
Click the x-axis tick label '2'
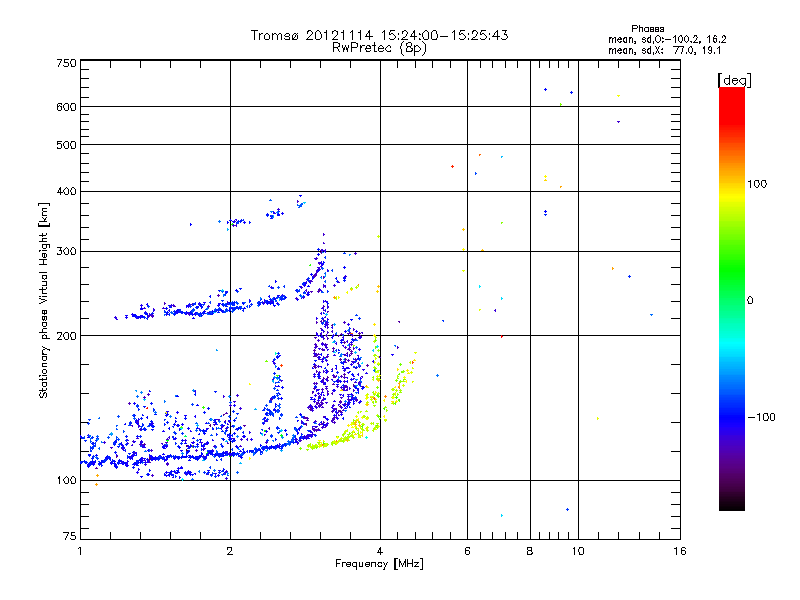pyautogui.click(x=230, y=551)
